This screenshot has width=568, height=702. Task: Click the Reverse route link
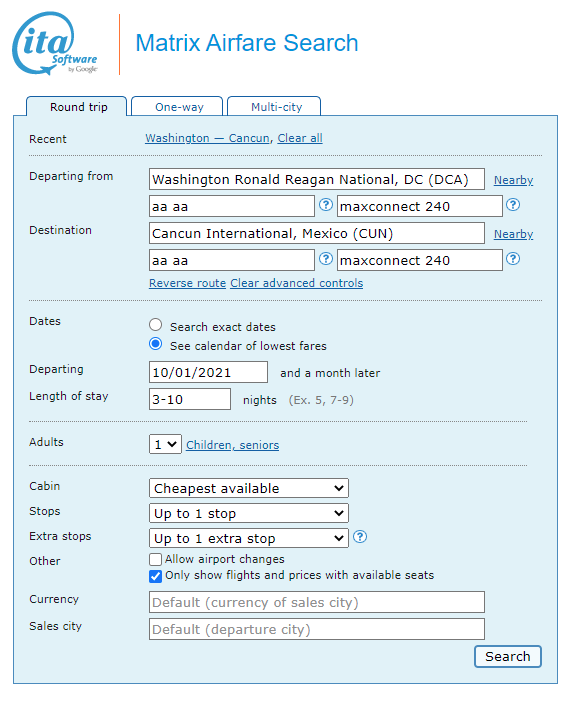pyautogui.click(x=188, y=283)
